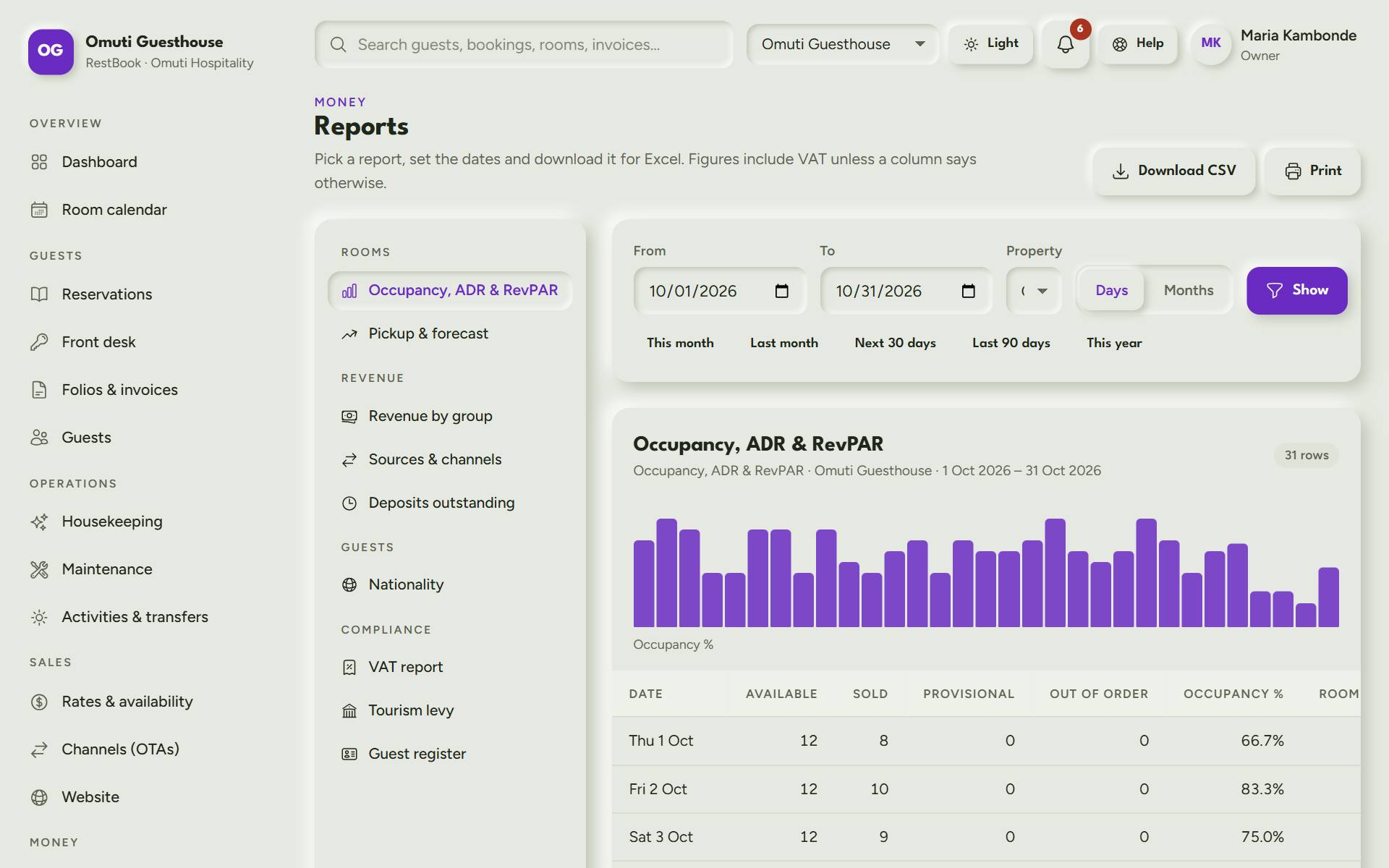Select the Sat 3 Oct row

986,837
